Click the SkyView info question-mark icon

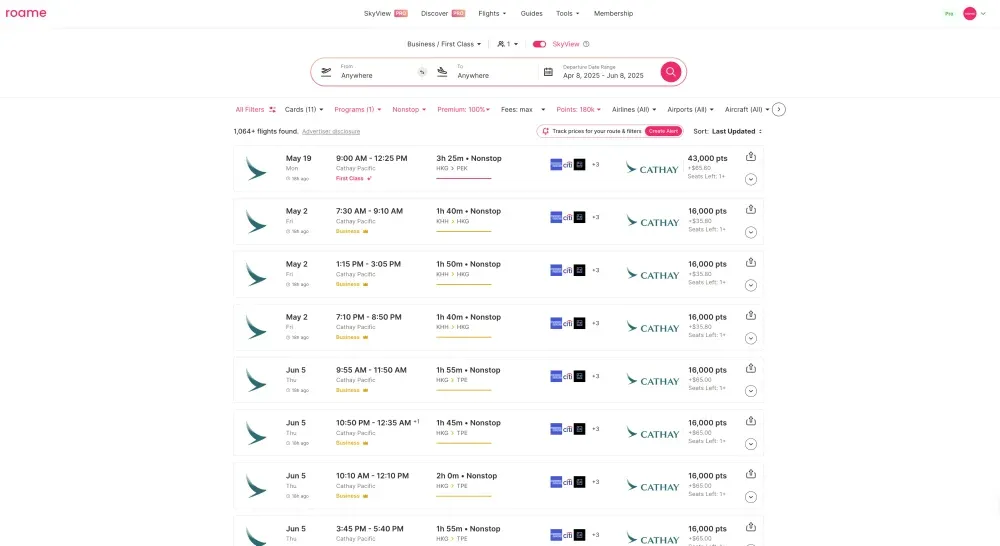tap(586, 44)
